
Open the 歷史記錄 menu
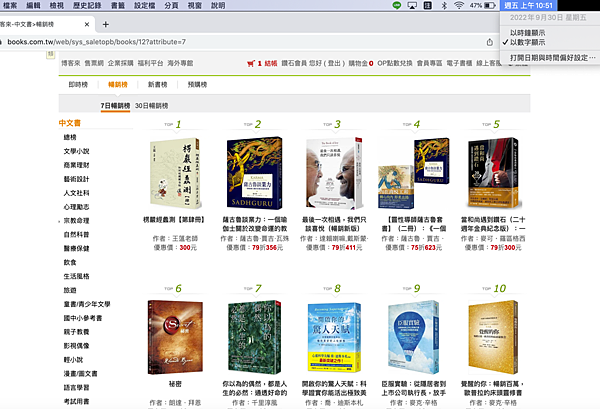pyautogui.click(x=87, y=5)
